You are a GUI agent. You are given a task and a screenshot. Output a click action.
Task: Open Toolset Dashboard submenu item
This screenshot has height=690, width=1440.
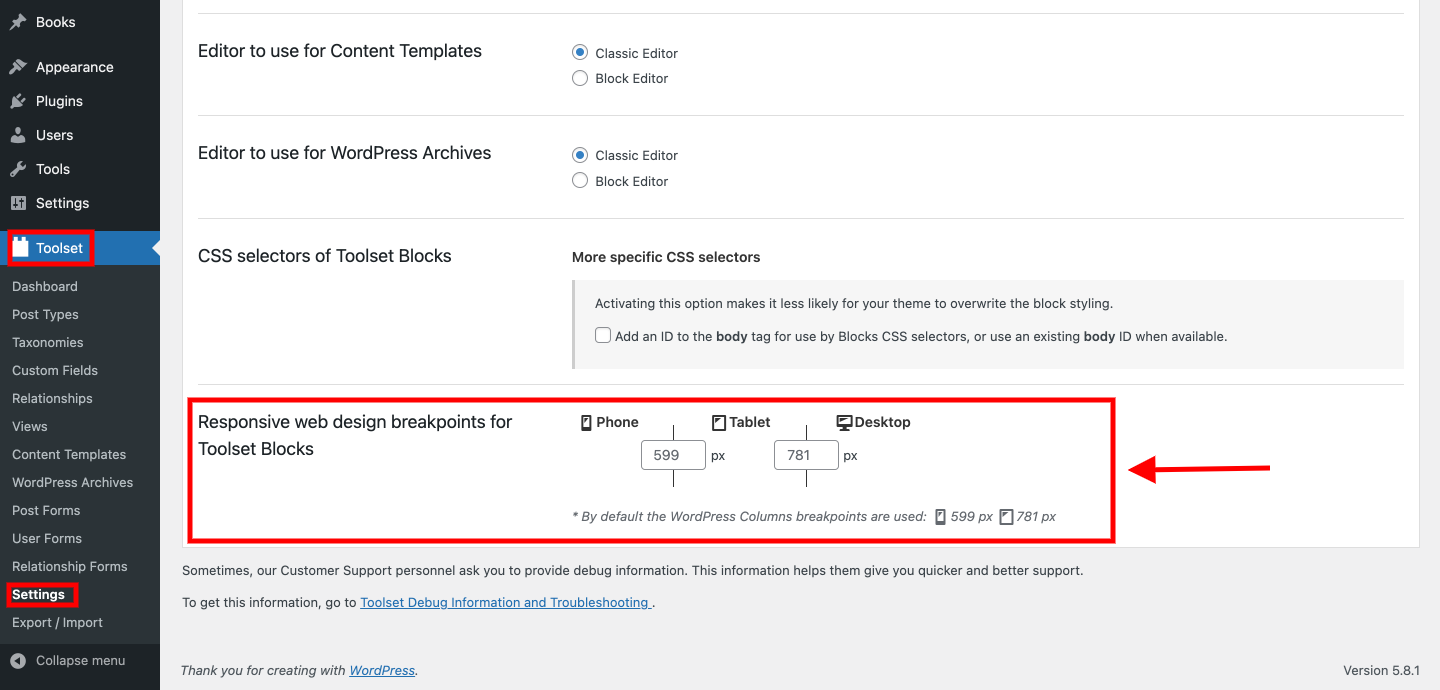point(45,286)
